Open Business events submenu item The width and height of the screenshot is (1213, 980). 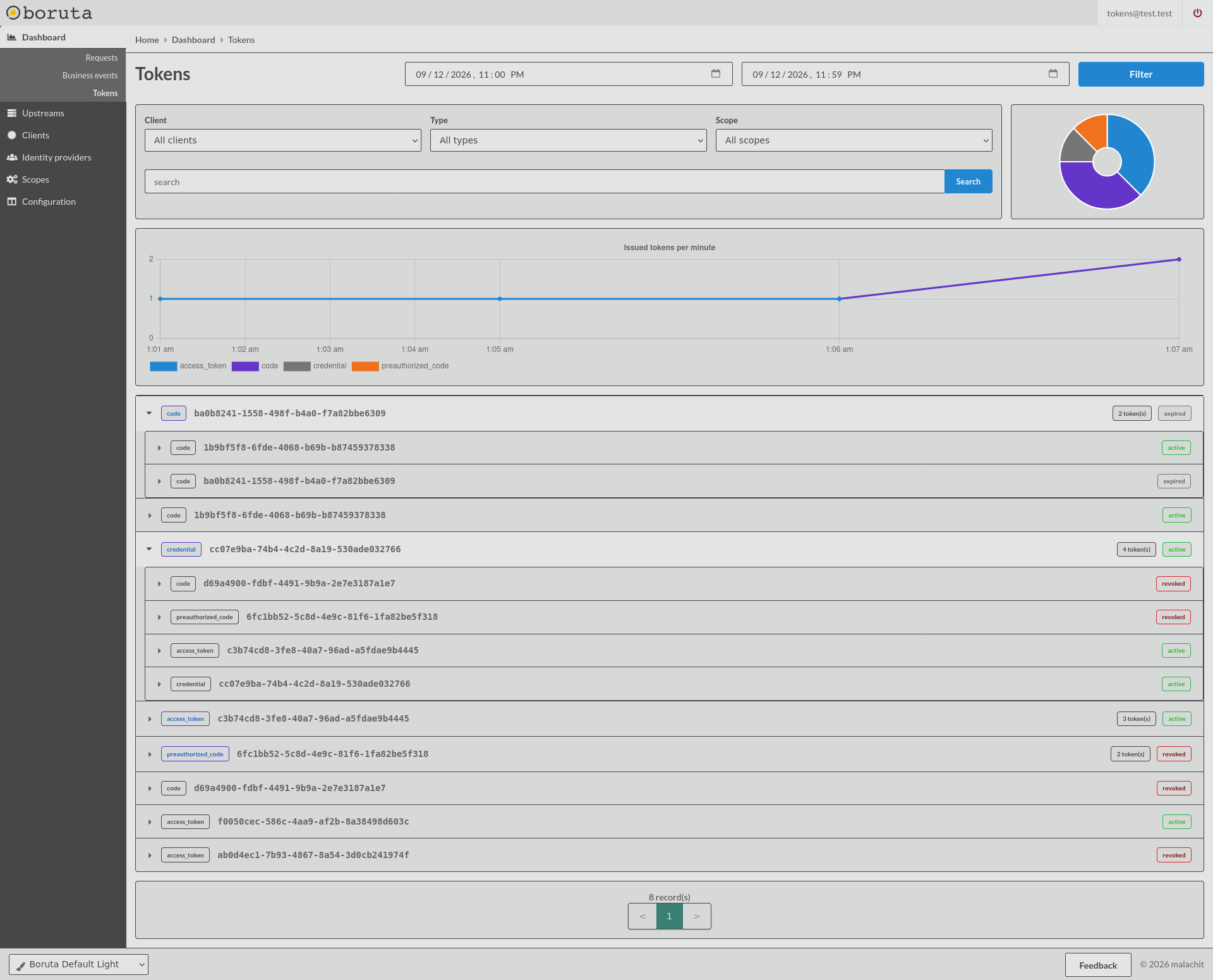point(90,75)
